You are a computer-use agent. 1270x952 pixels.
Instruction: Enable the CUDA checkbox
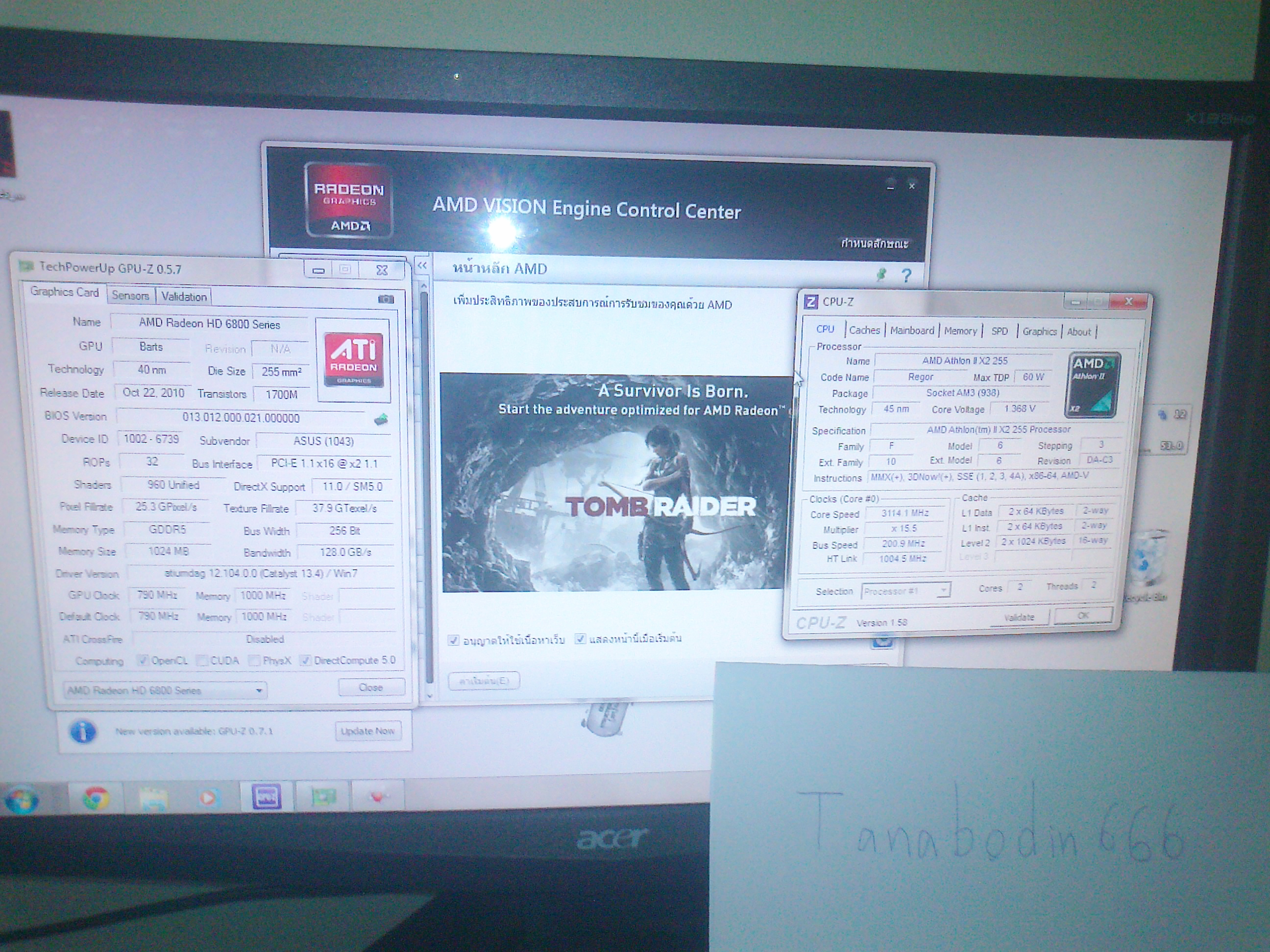tap(202, 661)
